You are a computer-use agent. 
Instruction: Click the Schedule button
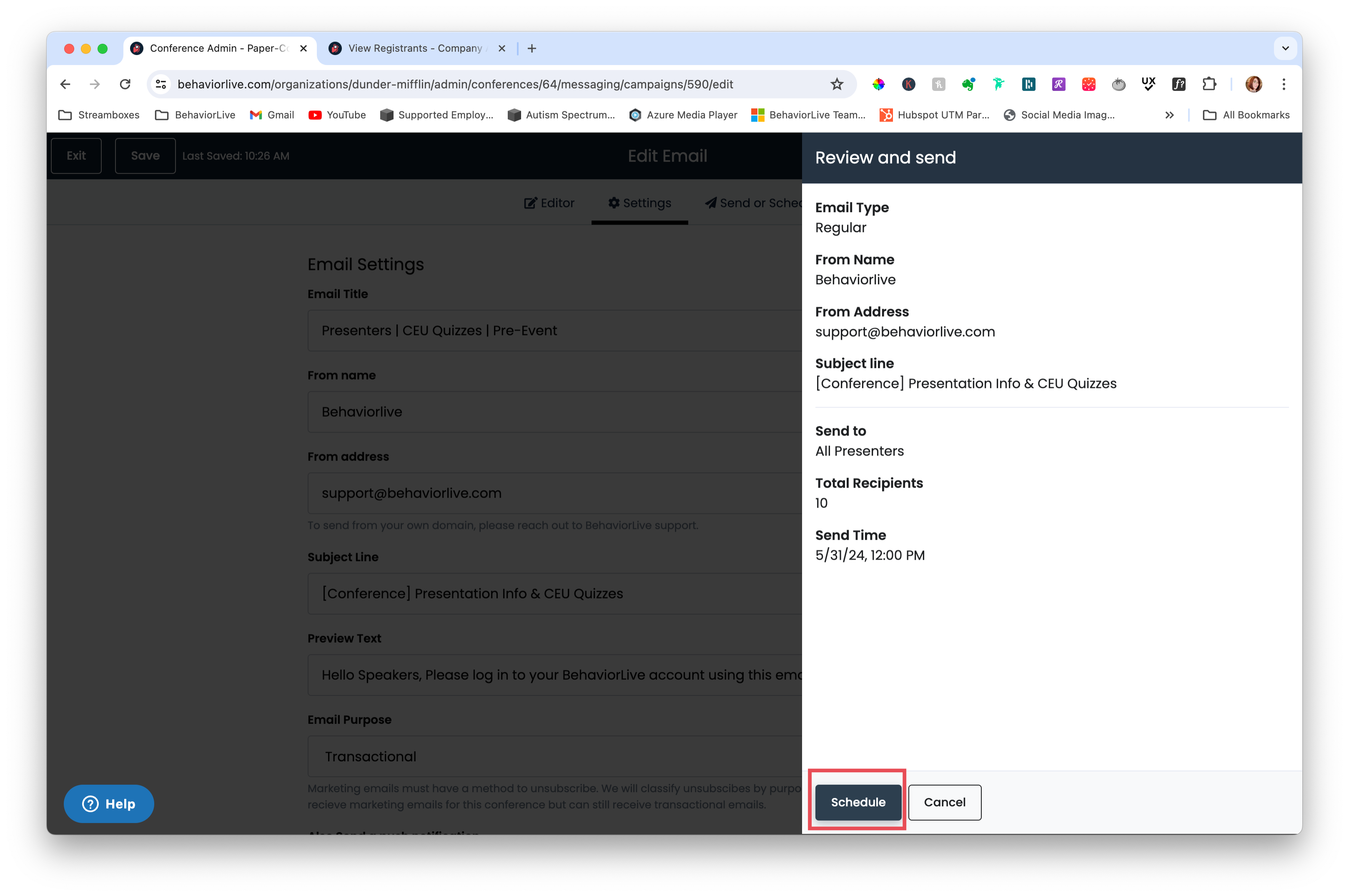tap(858, 802)
